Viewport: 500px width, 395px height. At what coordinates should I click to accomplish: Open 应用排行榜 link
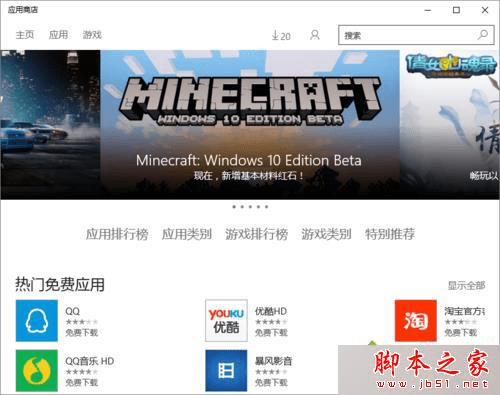coord(117,234)
